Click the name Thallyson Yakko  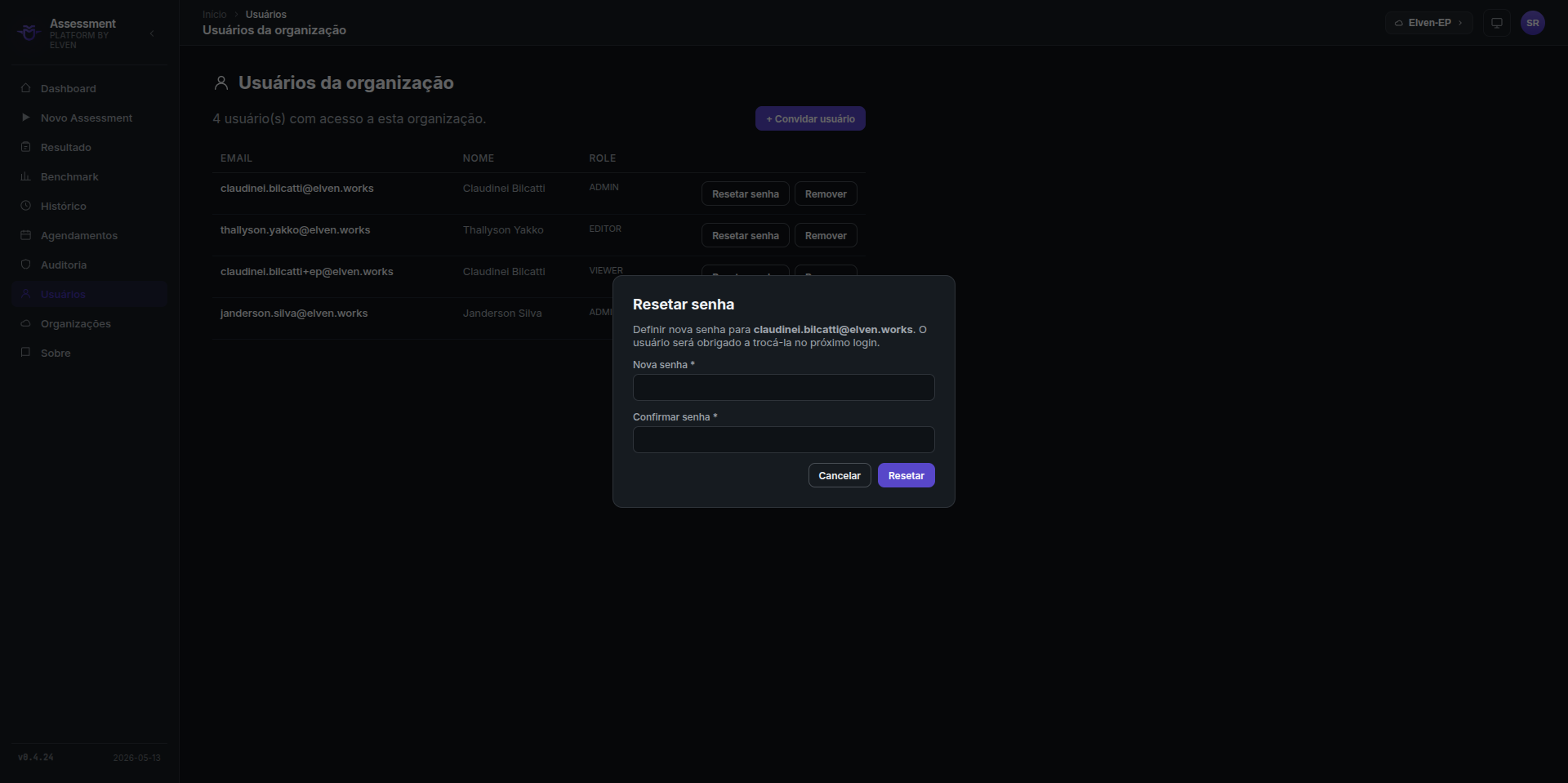(x=503, y=229)
